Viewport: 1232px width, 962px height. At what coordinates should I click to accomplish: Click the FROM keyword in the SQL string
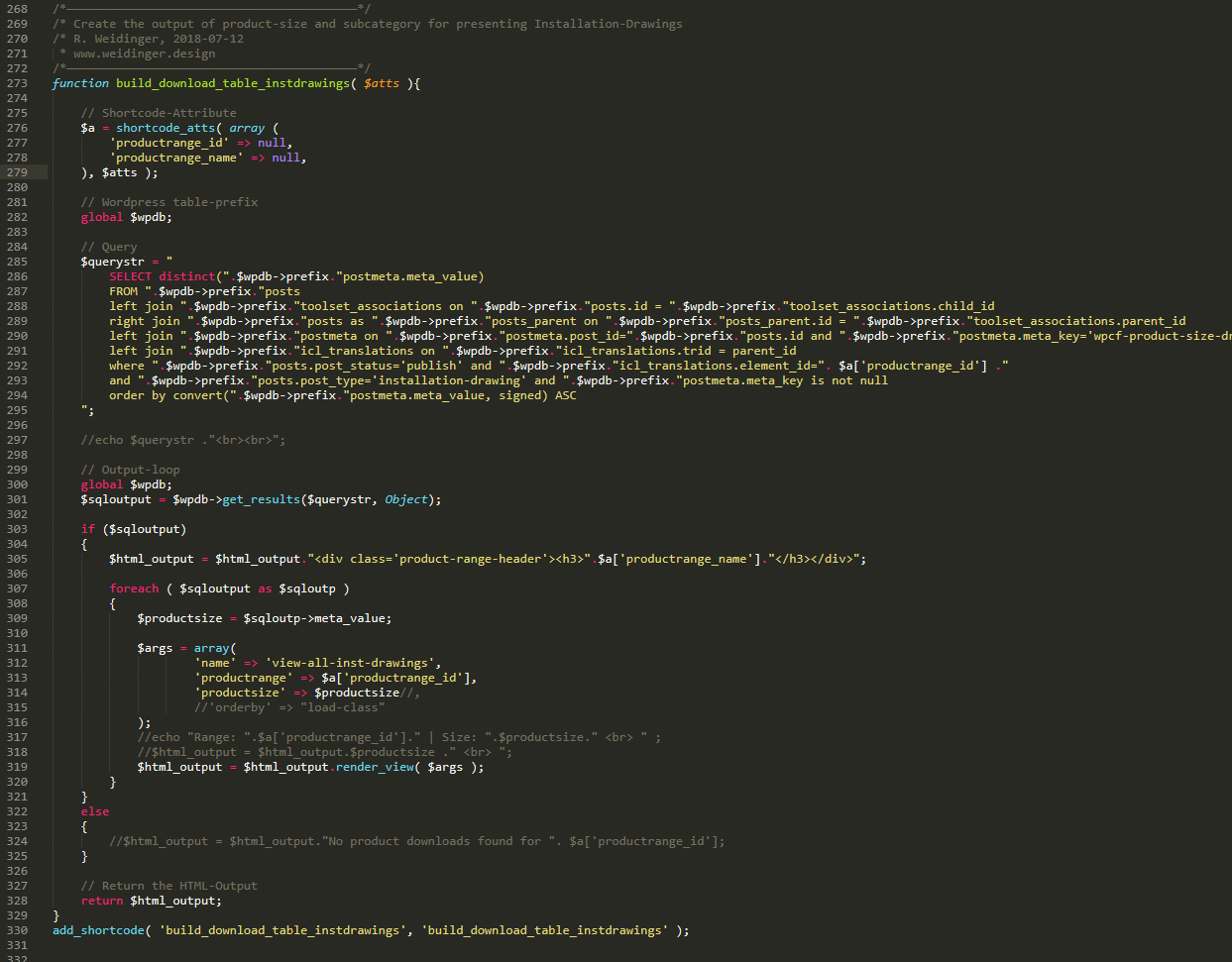[x=123, y=291]
